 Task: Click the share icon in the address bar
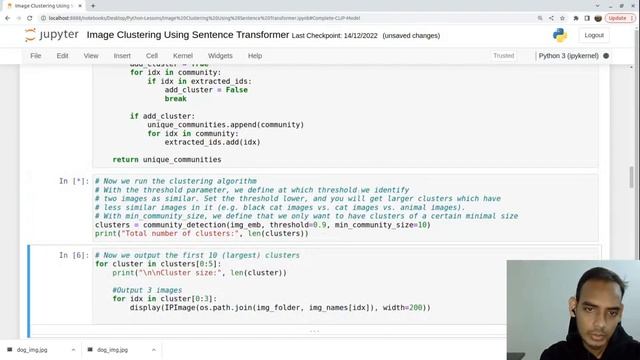click(551, 18)
